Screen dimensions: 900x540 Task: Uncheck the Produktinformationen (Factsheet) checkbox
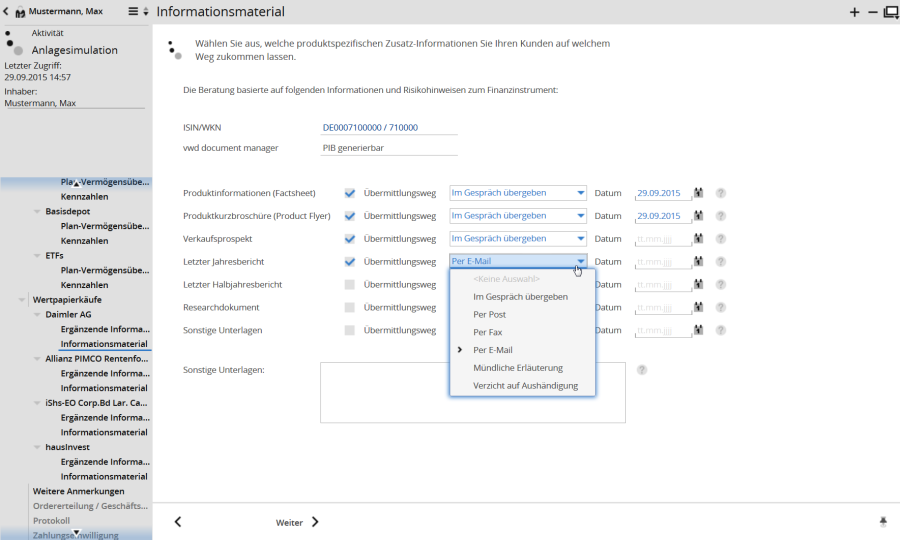tap(350, 193)
